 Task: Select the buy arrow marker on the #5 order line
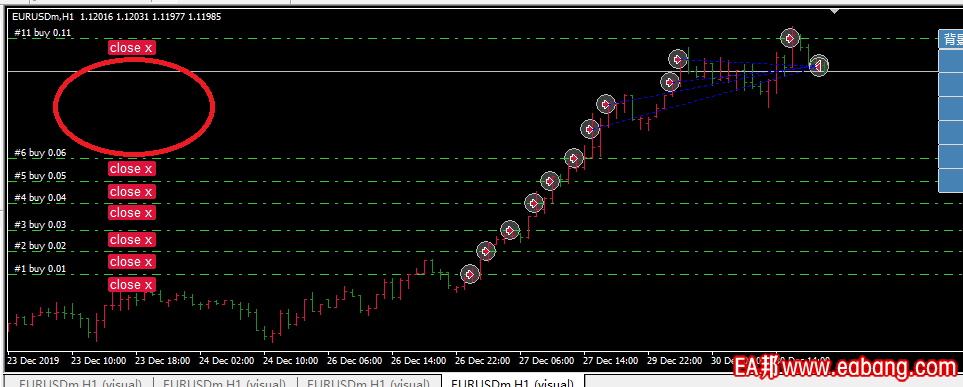[550, 181]
